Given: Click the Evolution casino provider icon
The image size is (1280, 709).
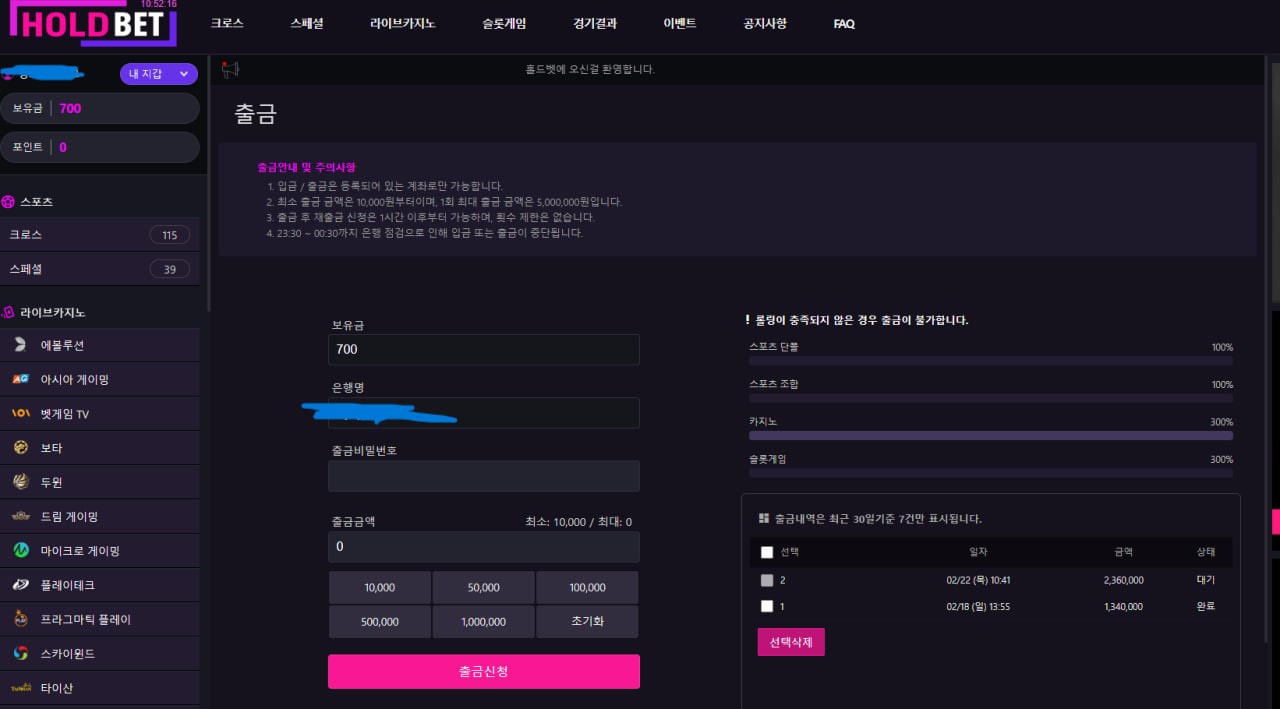Looking at the screenshot, I should (x=20, y=345).
